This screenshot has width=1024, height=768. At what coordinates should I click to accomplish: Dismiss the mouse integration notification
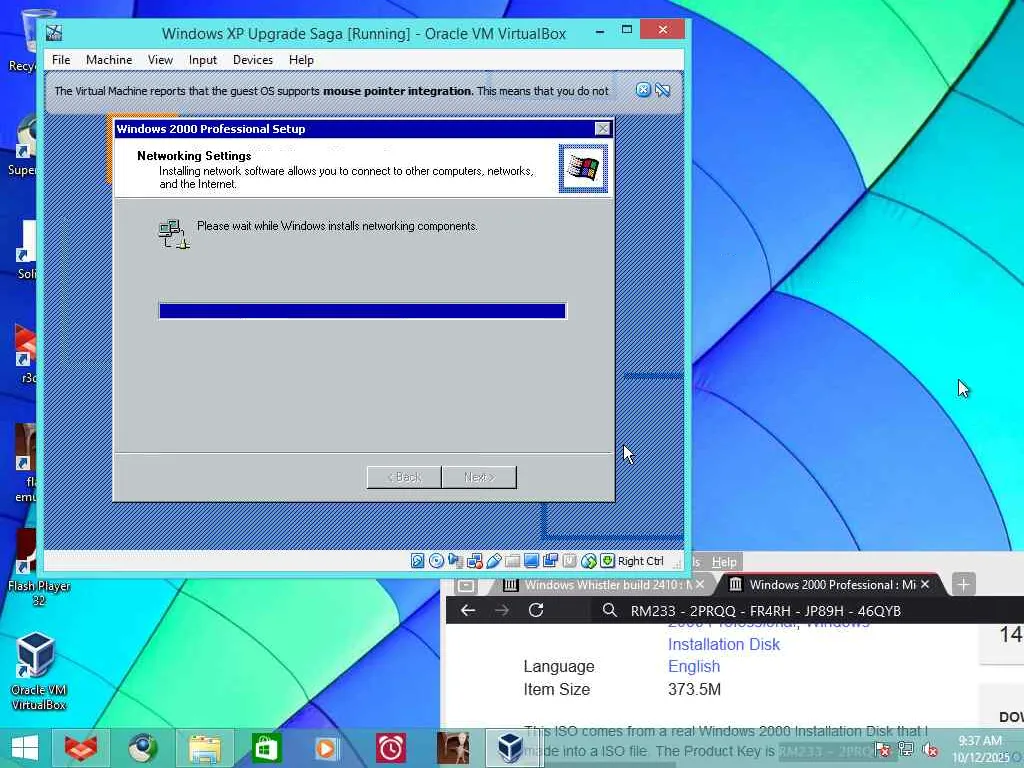[643, 90]
